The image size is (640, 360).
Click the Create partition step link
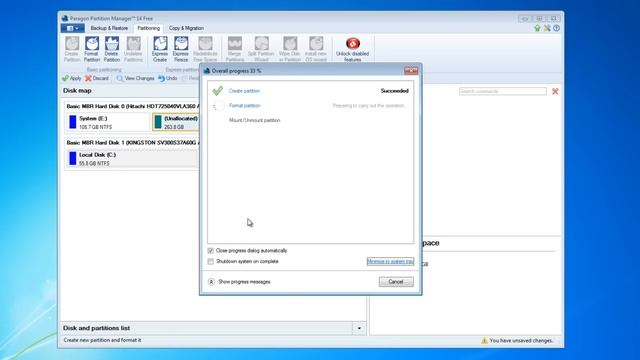(x=244, y=91)
